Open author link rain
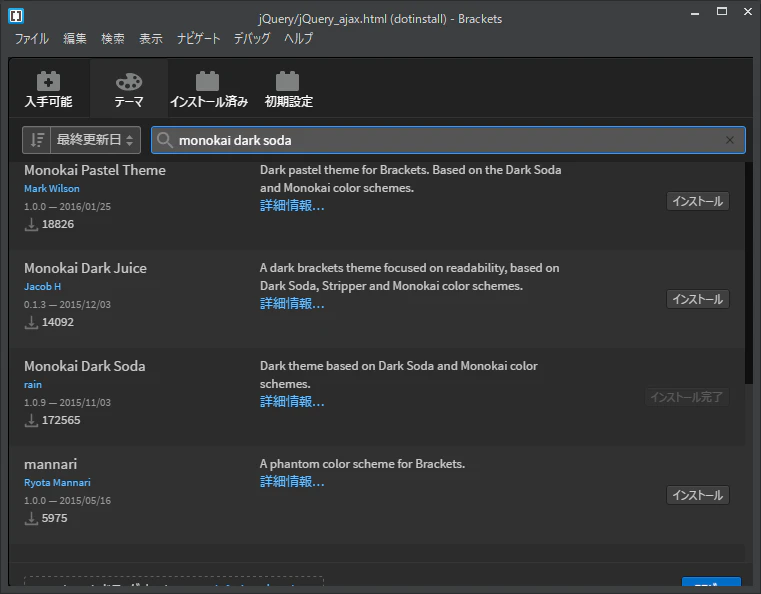Screen dimensions: 761x594 pyautogui.click(x=33, y=384)
